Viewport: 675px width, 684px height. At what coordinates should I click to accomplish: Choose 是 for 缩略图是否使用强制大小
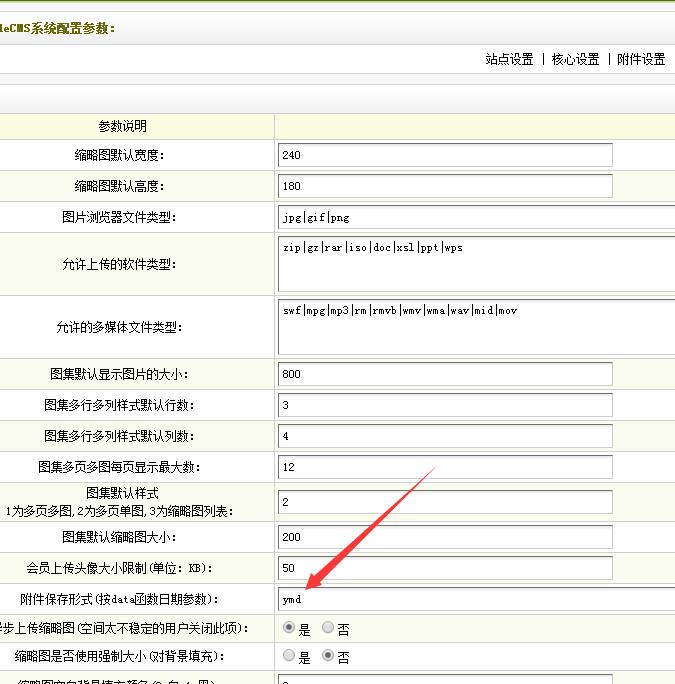click(290, 657)
